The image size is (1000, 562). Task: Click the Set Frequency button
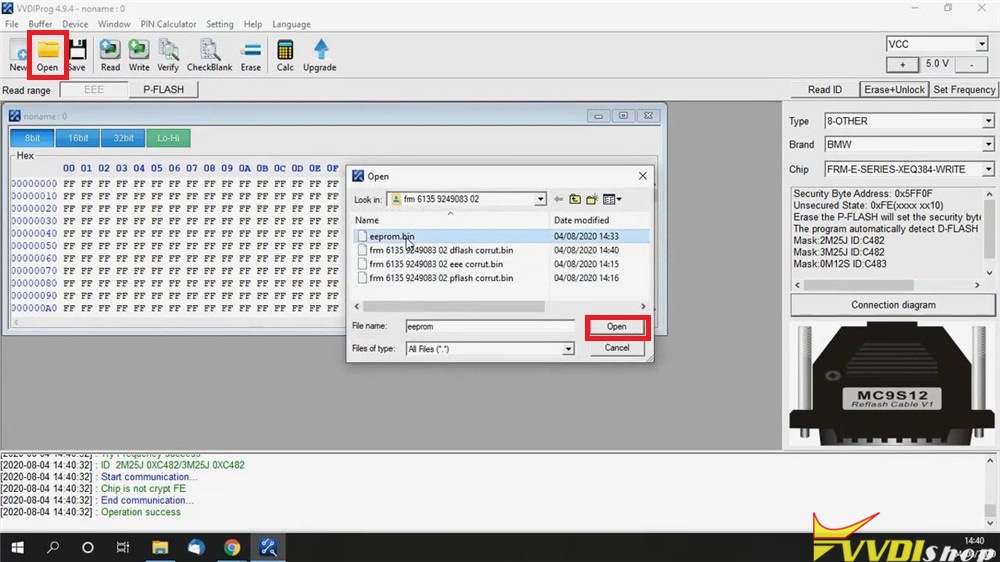tap(964, 90)
